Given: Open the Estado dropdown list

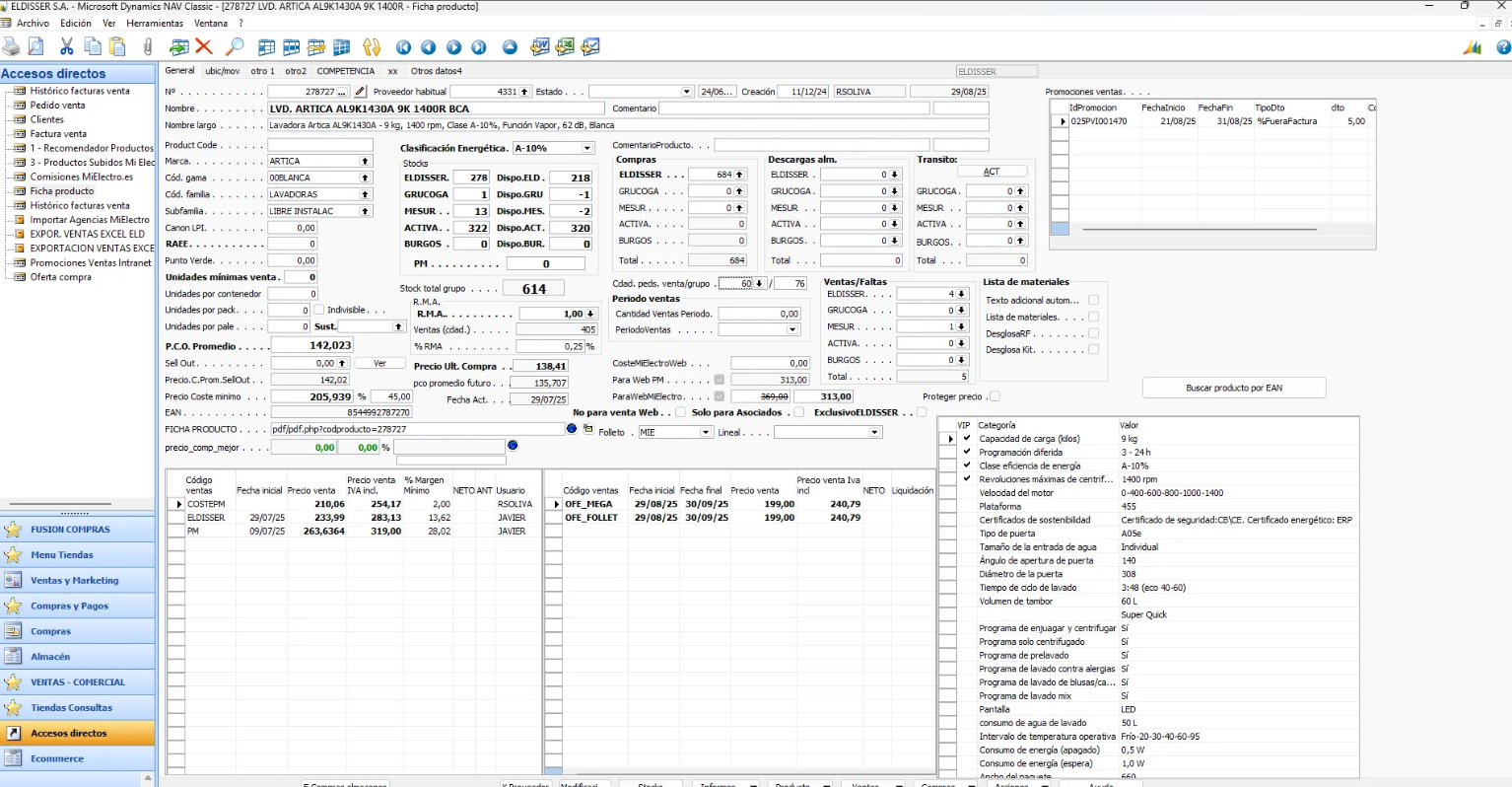Looking at the screenshot, I should tap(687, 92).
